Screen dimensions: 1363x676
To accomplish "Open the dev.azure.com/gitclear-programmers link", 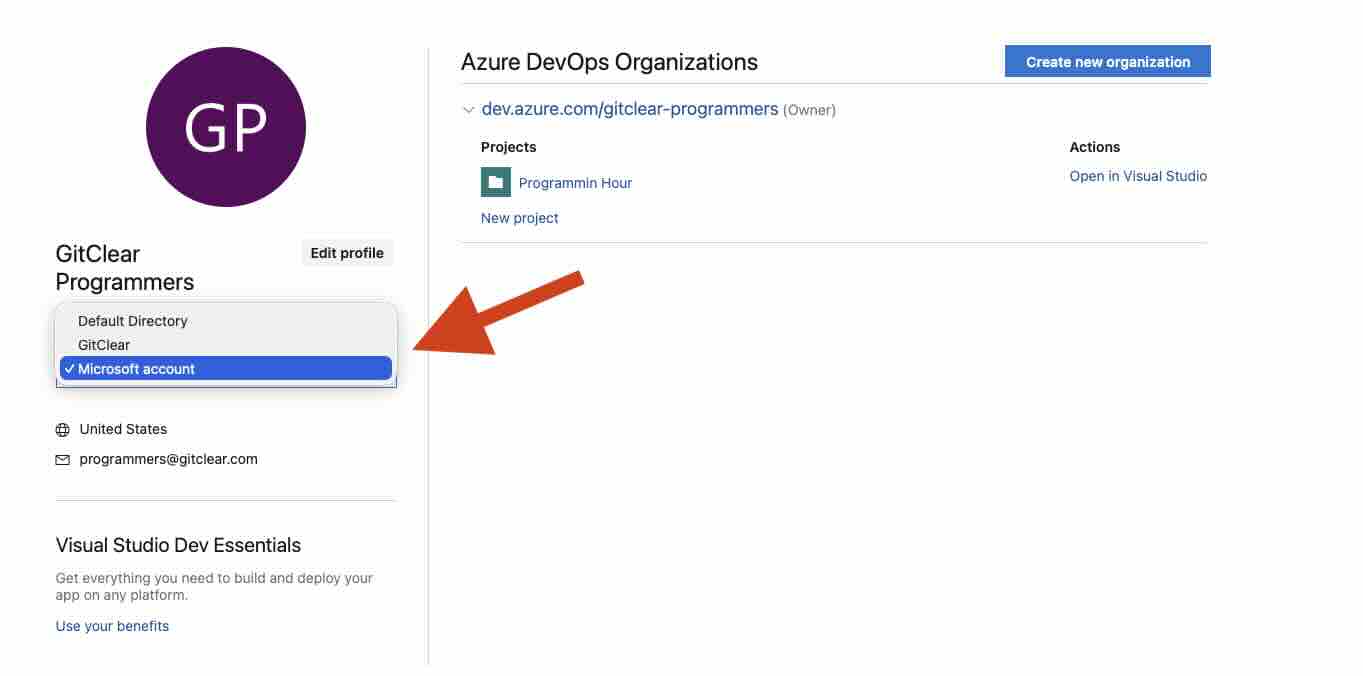I will point(629,109).
